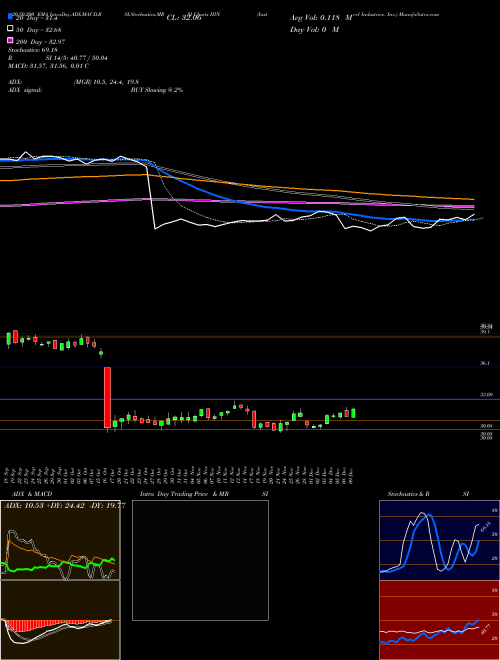Select the '50 Day = 32.68' legend text
The image size is (500, 660).
(39, 29)
